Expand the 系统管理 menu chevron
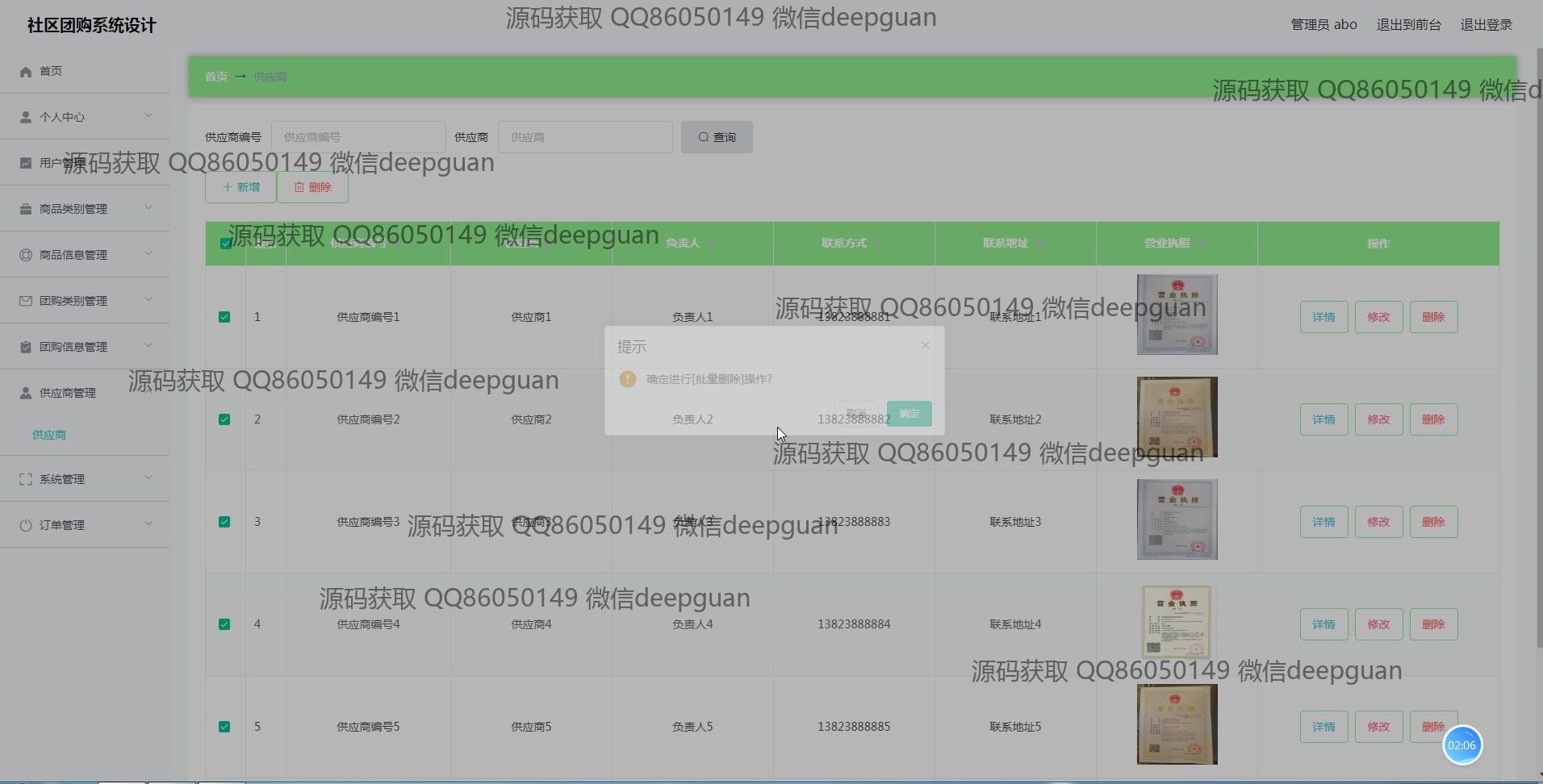The image size is (1543, 784). click(148, 478)
